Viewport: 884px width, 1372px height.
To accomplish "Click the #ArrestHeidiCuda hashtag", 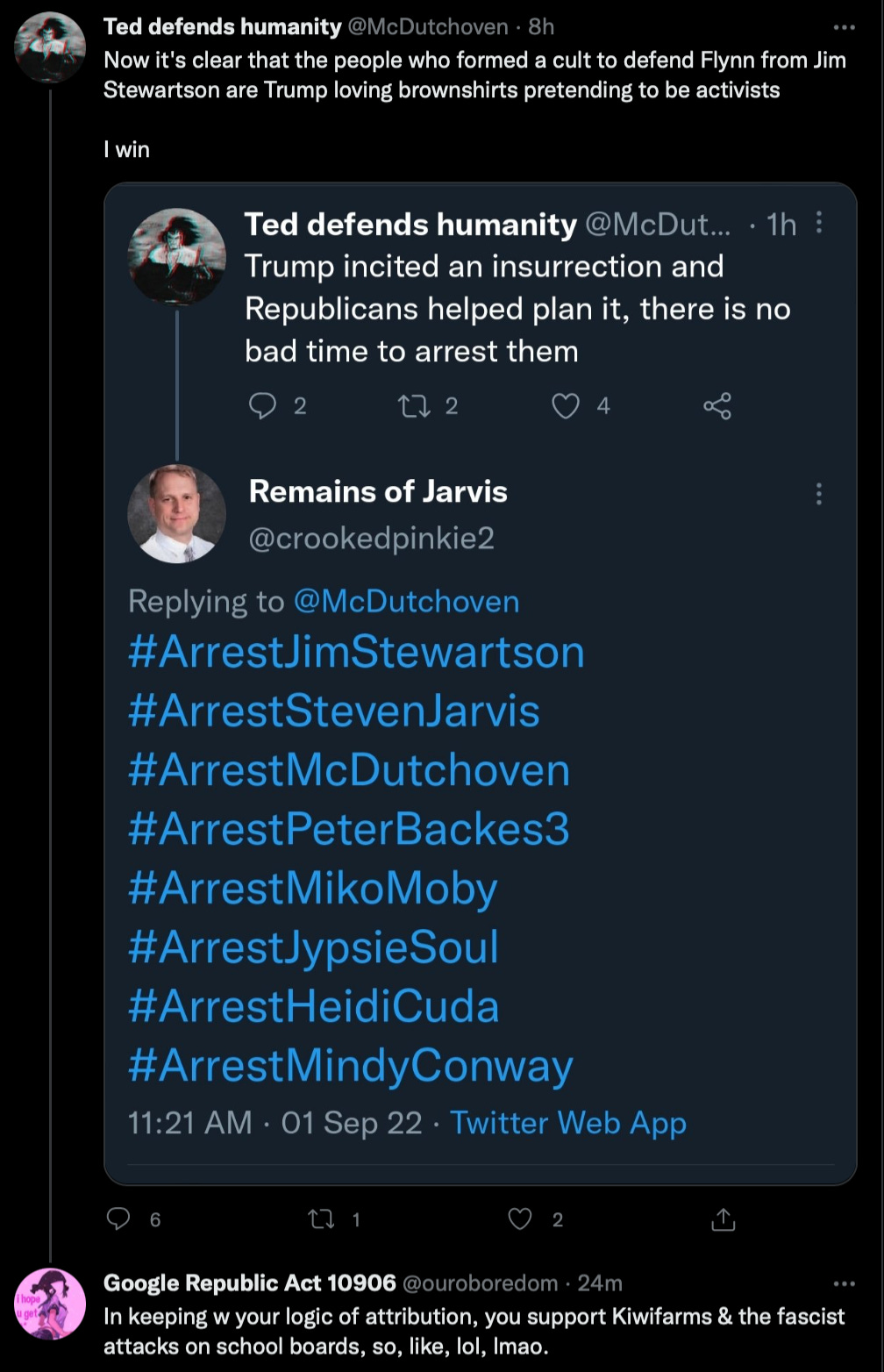I will [315, 1006].
